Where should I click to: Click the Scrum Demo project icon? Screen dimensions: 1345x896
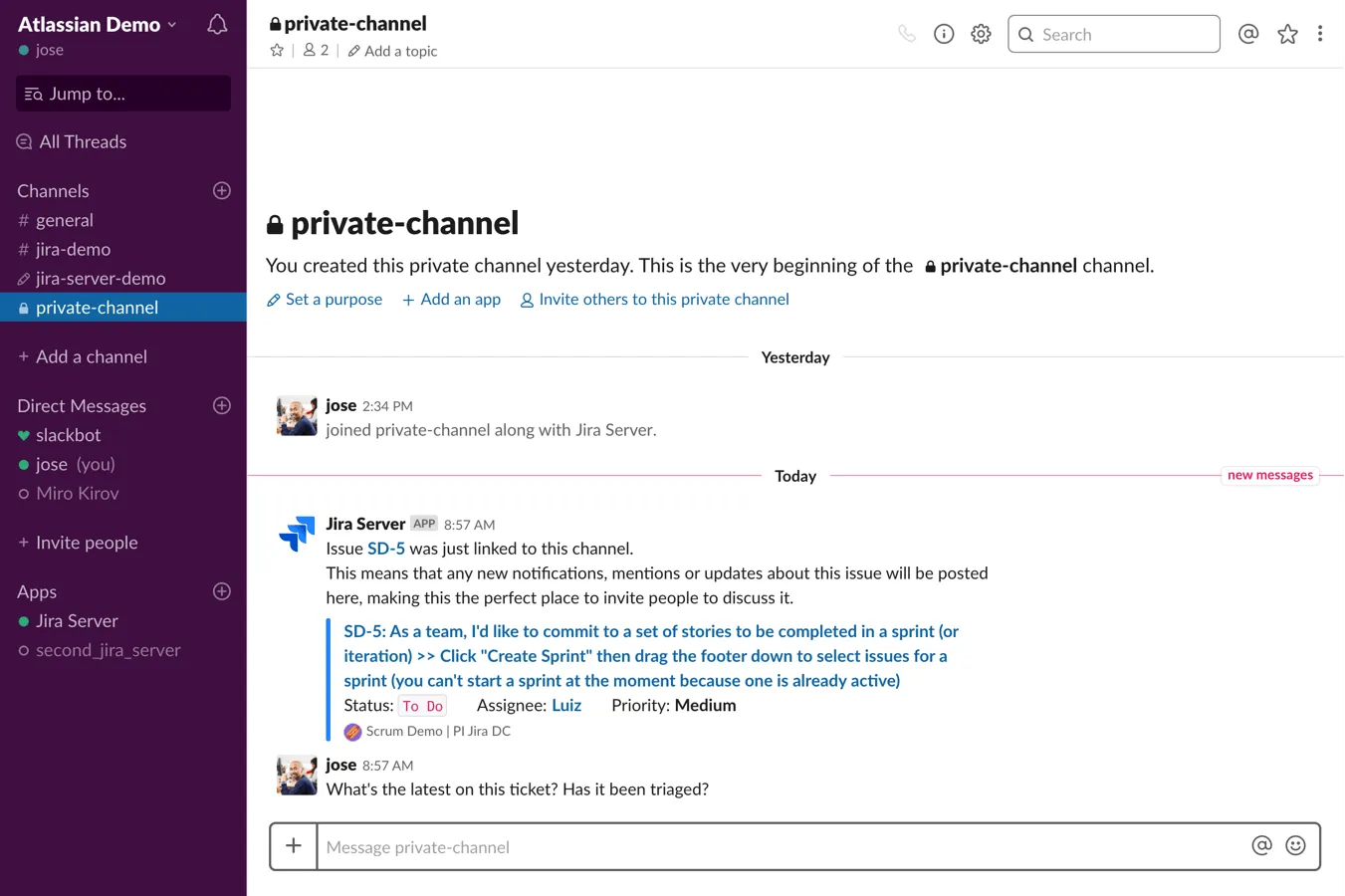352,732
